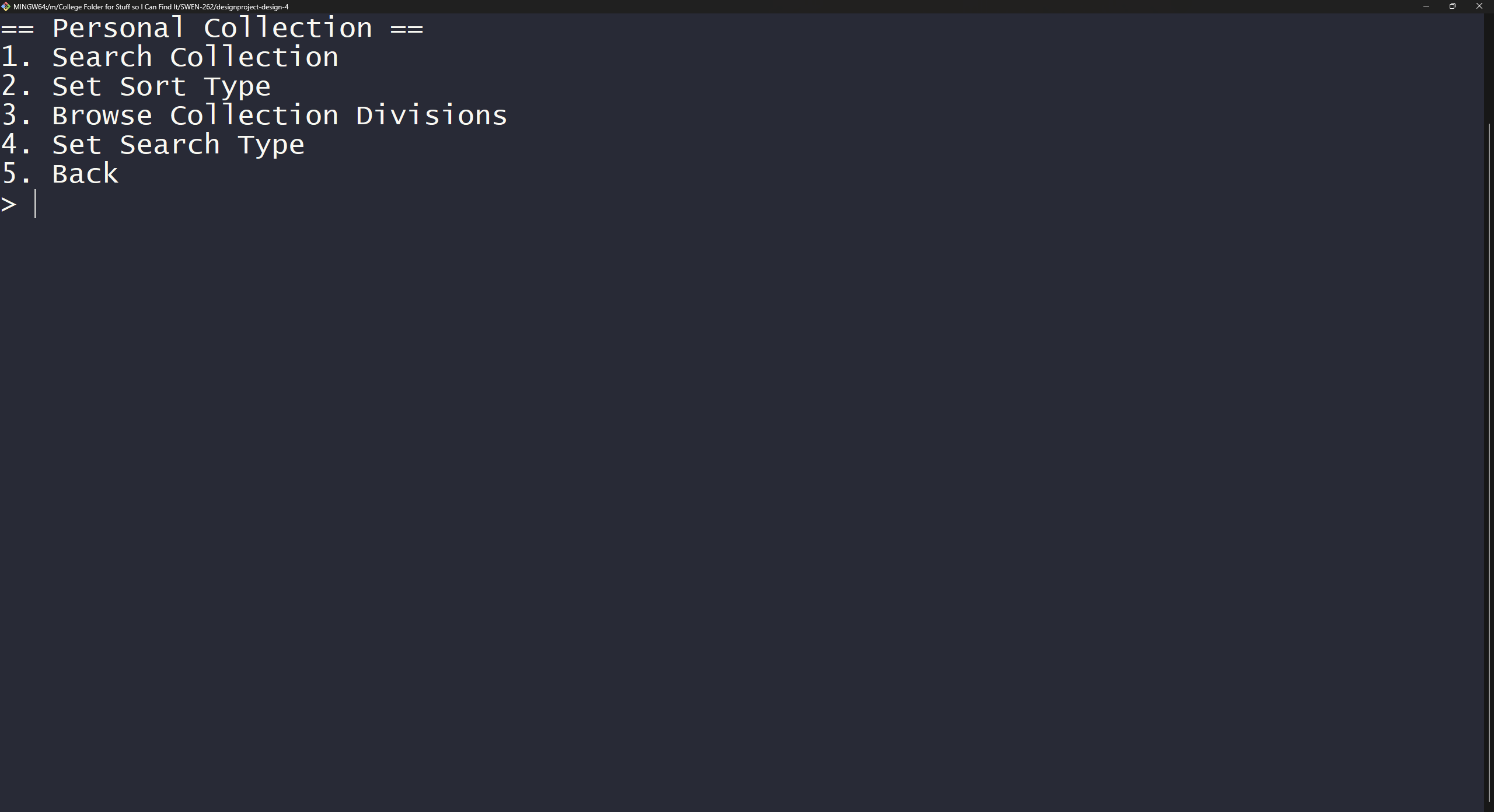
Task: Click the designproject-design-4 text in titlebar
Action: pos(252,6)
